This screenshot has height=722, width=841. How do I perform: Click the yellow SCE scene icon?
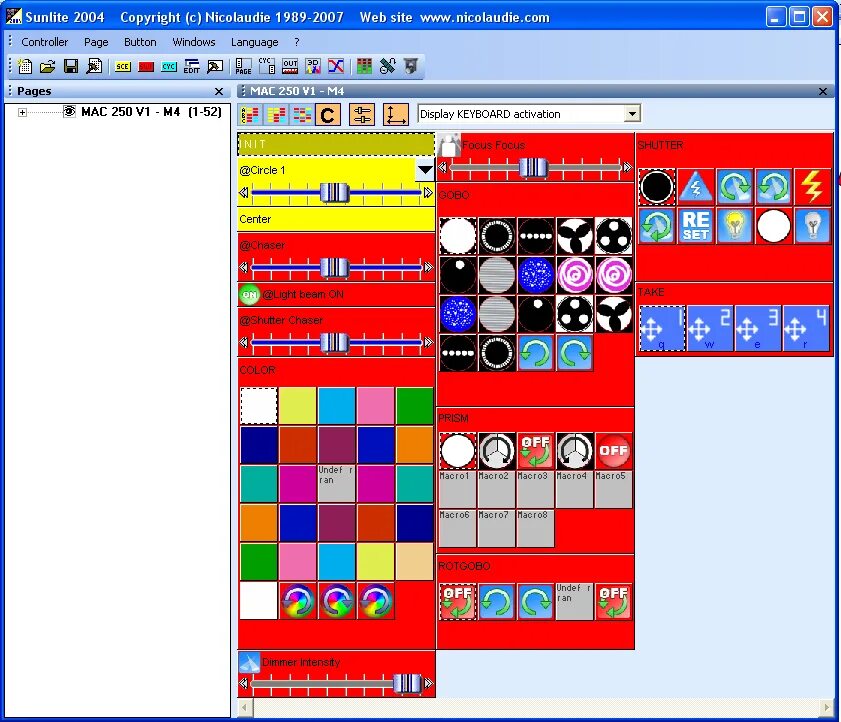pos(123,67)
